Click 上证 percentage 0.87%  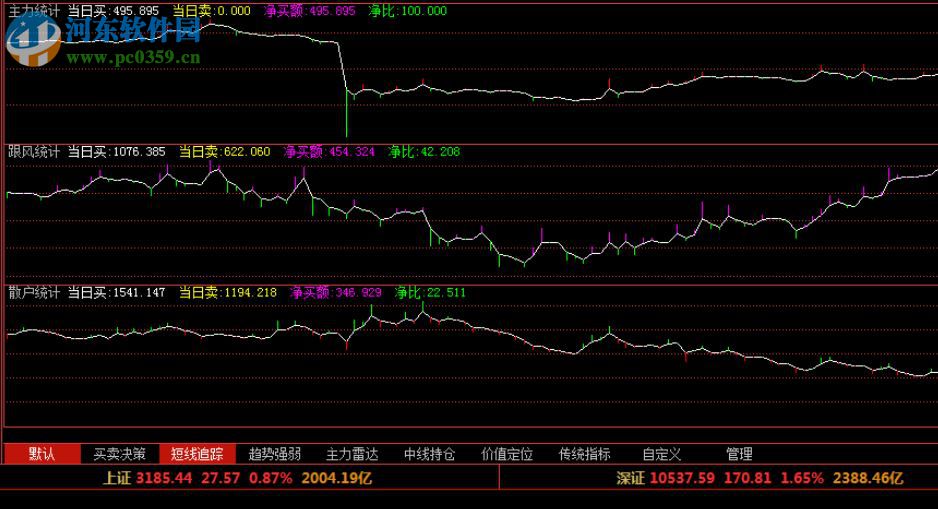tap(270, 478)
